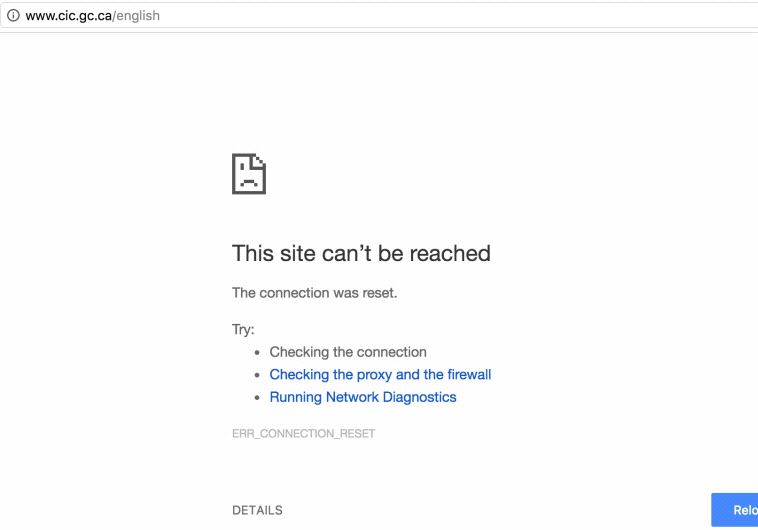Click the 'Checking the connection' suggestion text
This screenshot has width=758, height=530.
348,352
